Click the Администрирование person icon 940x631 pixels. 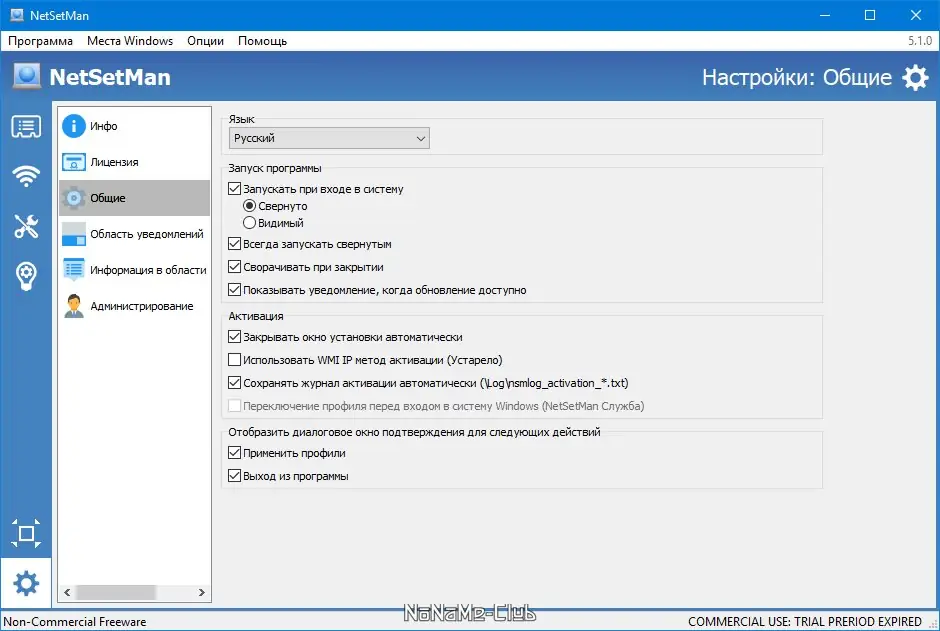click(74, 306)
